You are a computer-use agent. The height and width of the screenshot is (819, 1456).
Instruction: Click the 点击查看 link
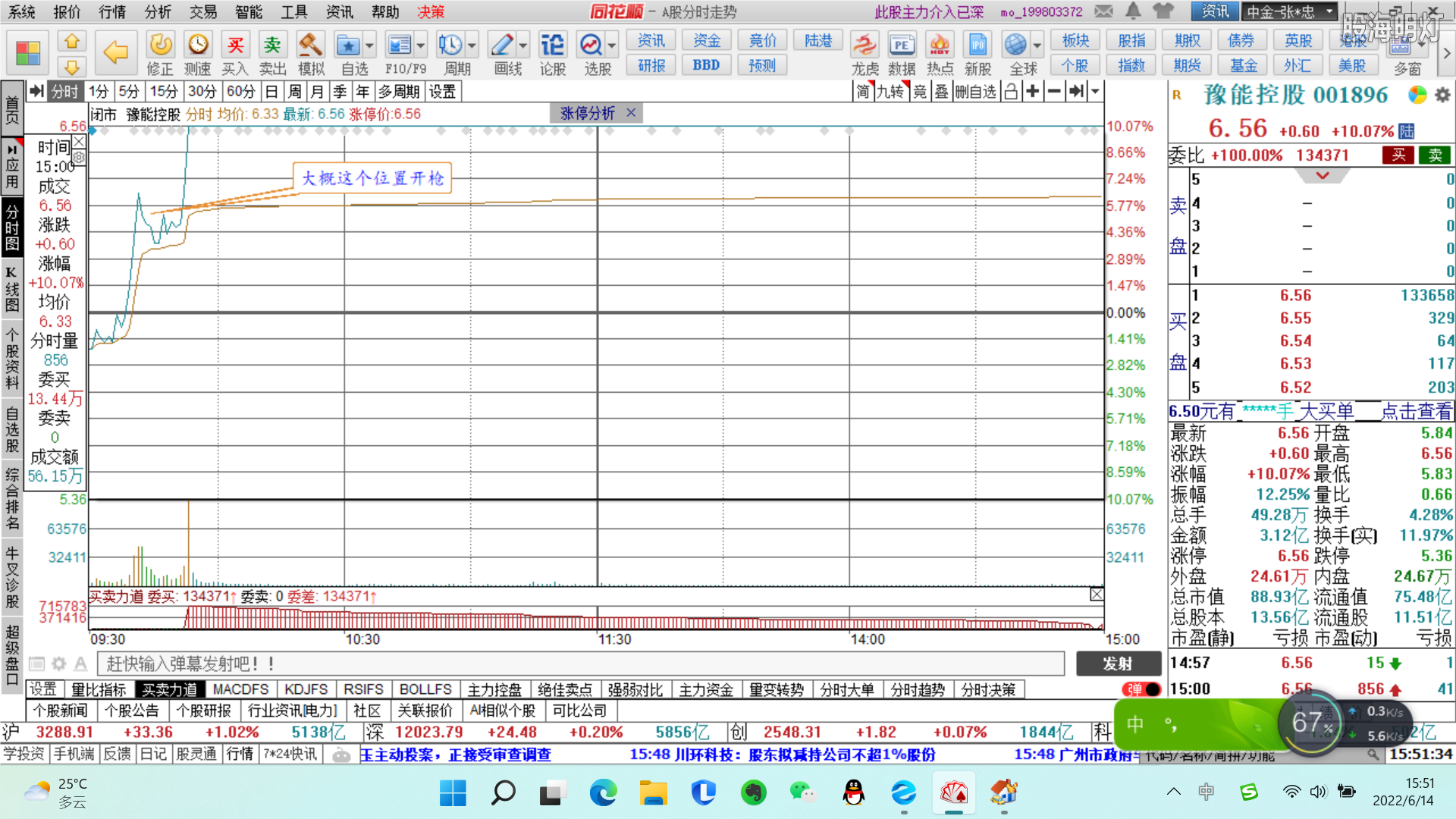1416,412
